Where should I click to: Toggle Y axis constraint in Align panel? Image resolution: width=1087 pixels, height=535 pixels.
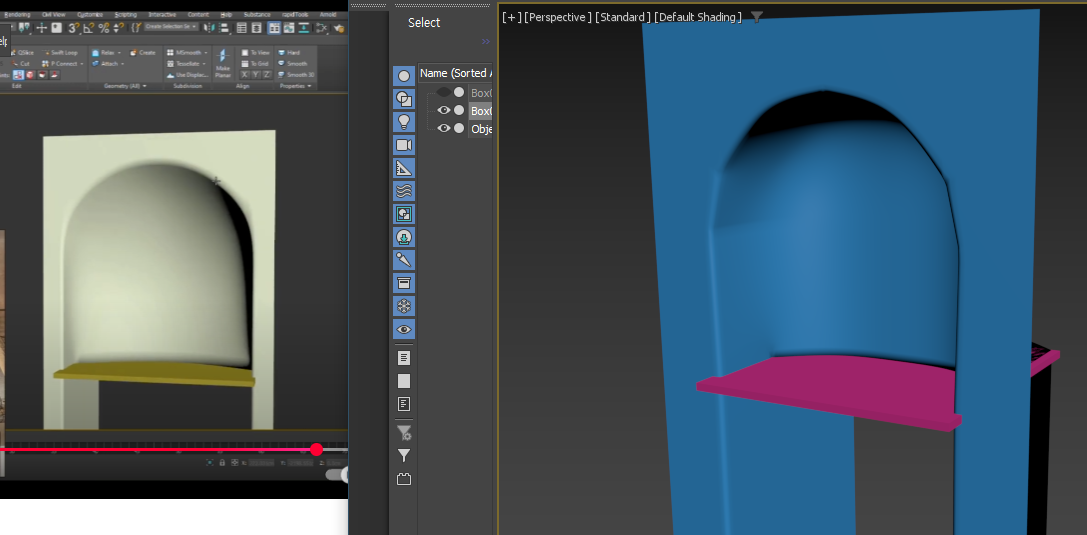coord(256,75)
